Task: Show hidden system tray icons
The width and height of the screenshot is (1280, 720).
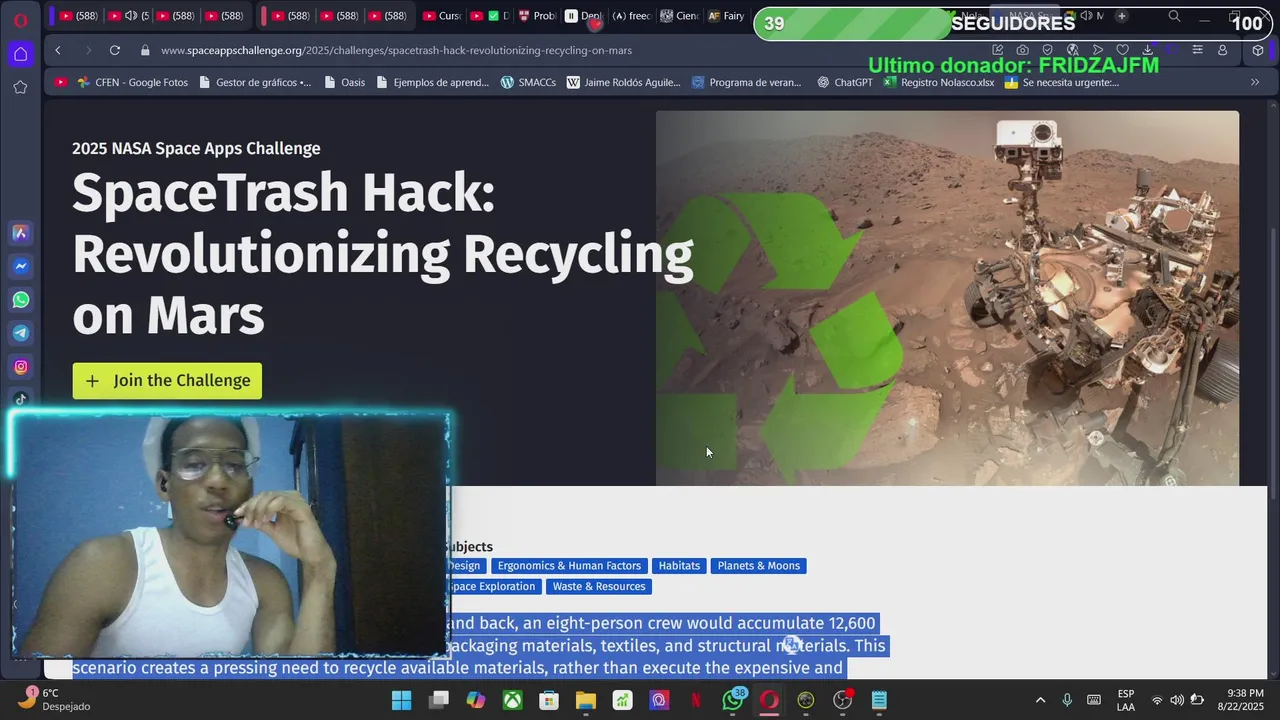Action: coord(1040,700)
